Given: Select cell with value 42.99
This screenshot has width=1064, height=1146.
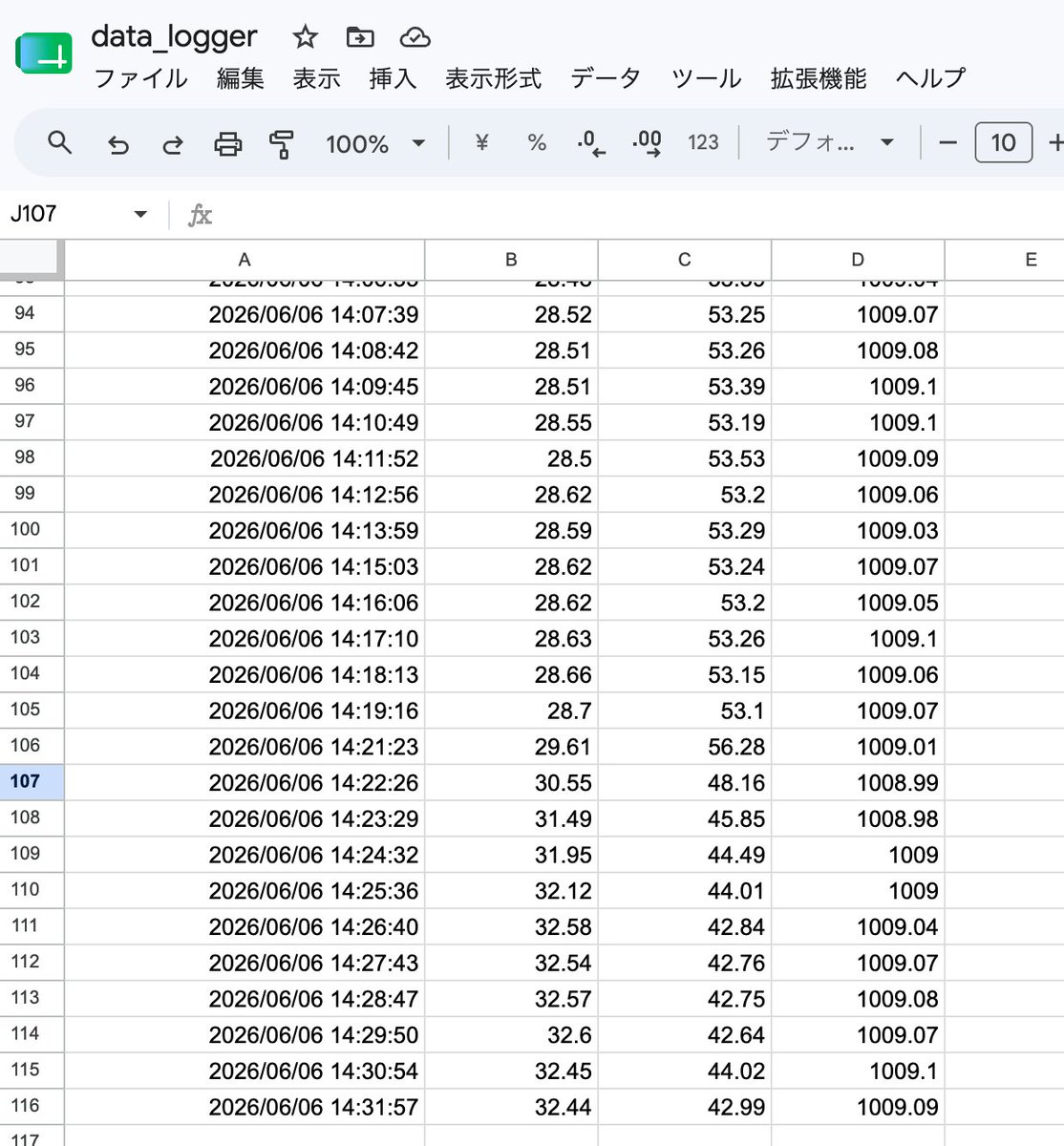Looking at the screenshot, I should tap(684, 1106).
